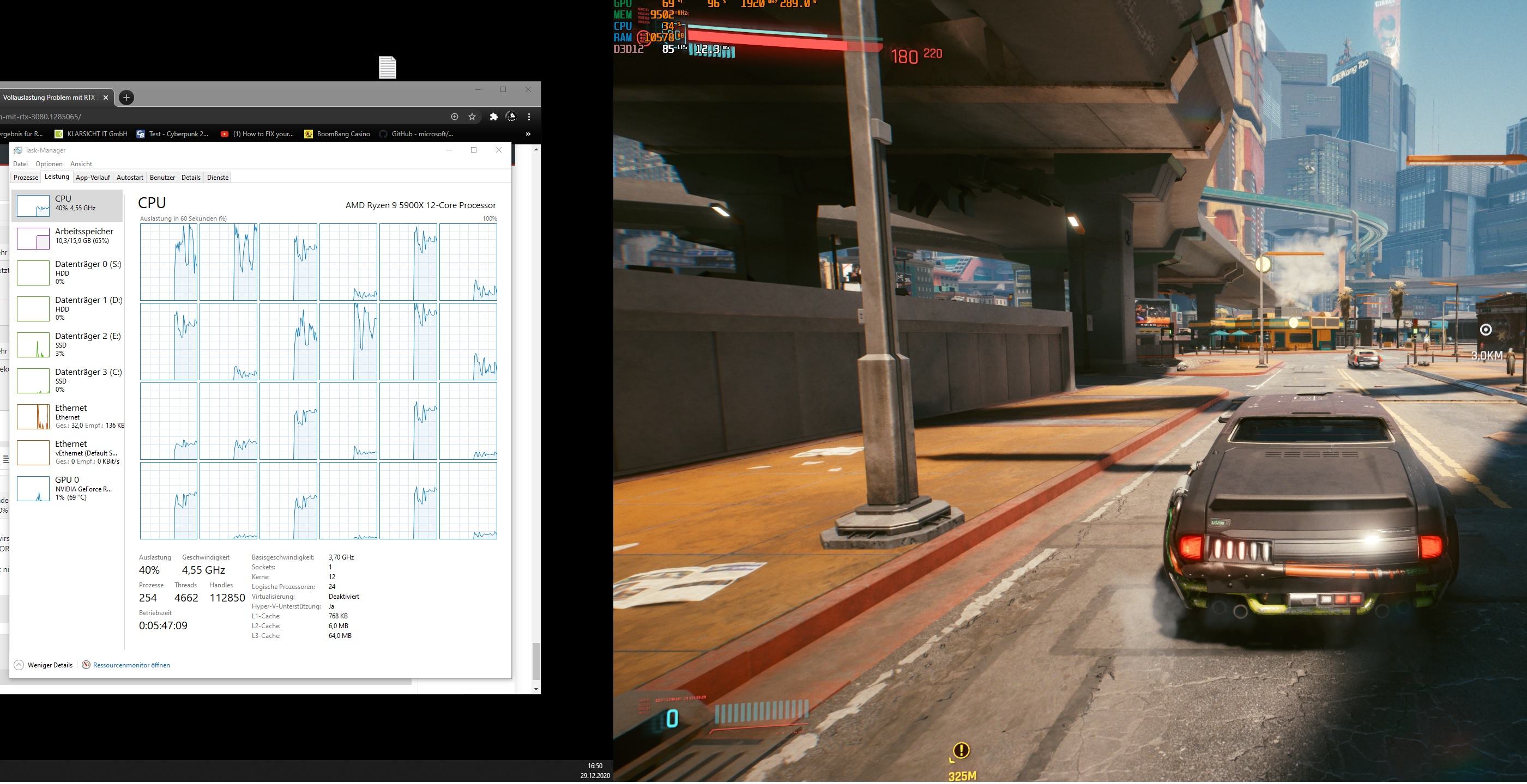
Task: Open the GitHub - microsoft bookmark
Action: [416, 134]
